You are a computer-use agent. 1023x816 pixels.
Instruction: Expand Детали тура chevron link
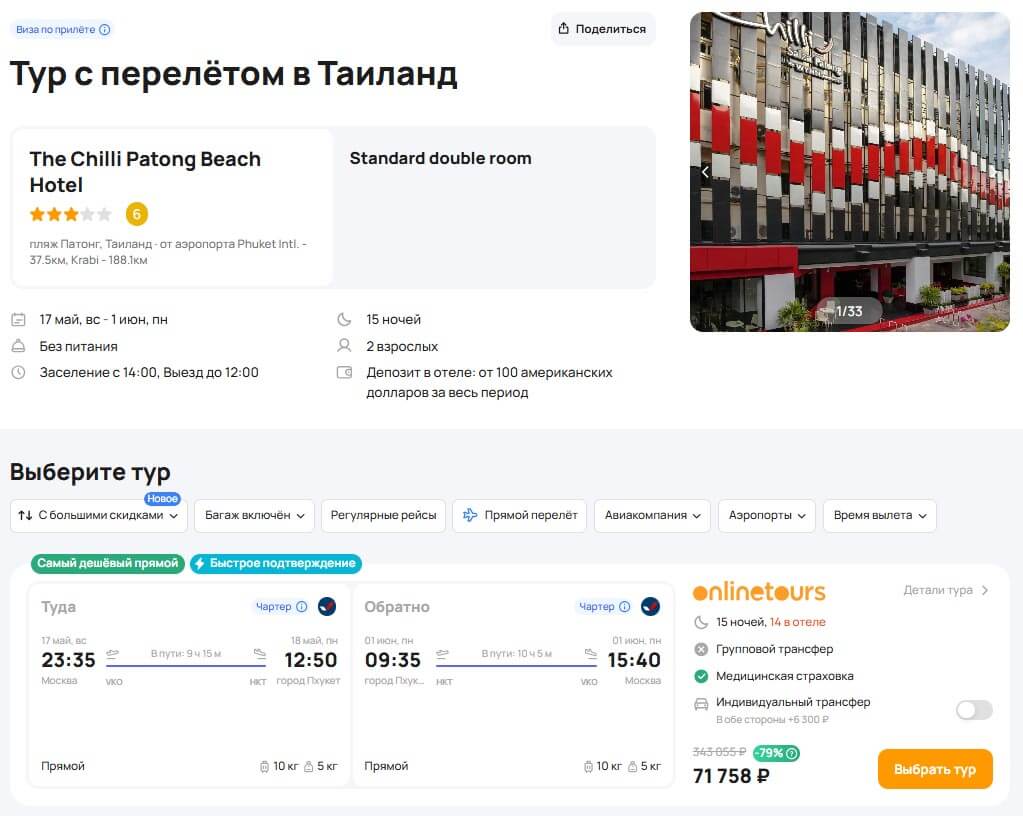click(x=946, y=590)
